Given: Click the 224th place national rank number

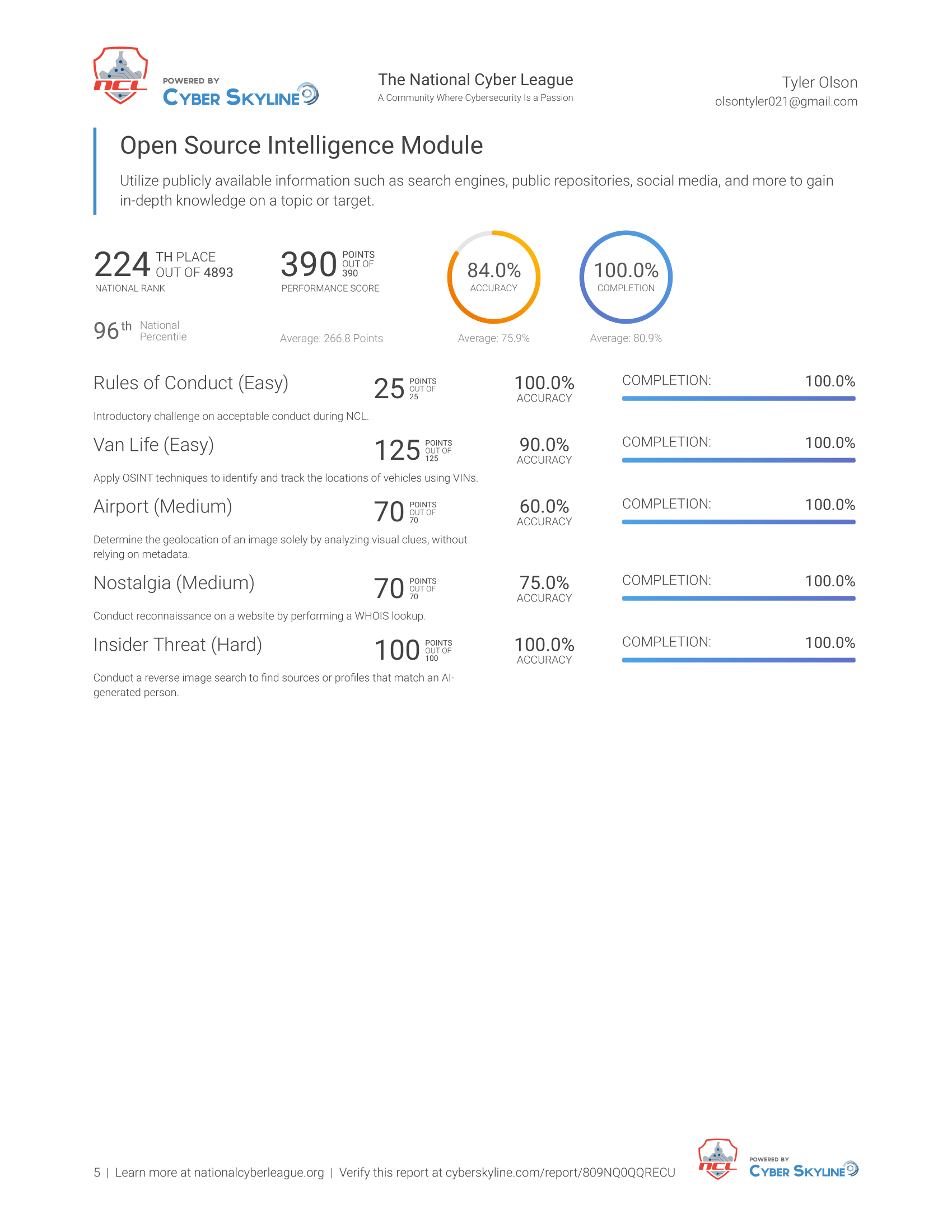Looking at the screenshot, I should 122,264.
